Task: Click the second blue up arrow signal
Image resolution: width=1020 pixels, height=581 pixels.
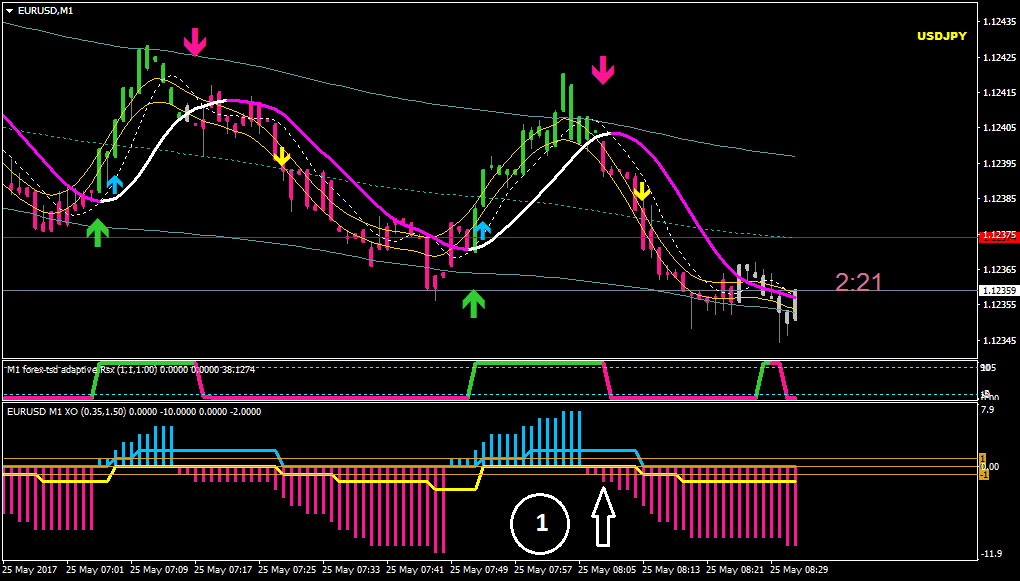Action: click(x=482, y=230)
